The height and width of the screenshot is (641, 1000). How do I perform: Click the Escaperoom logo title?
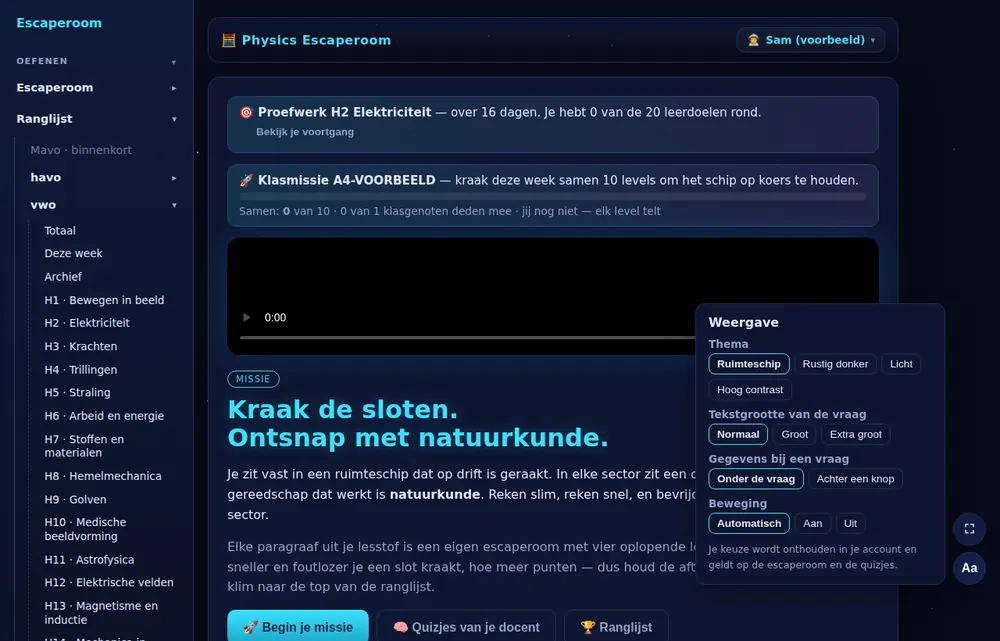point(59,23)
